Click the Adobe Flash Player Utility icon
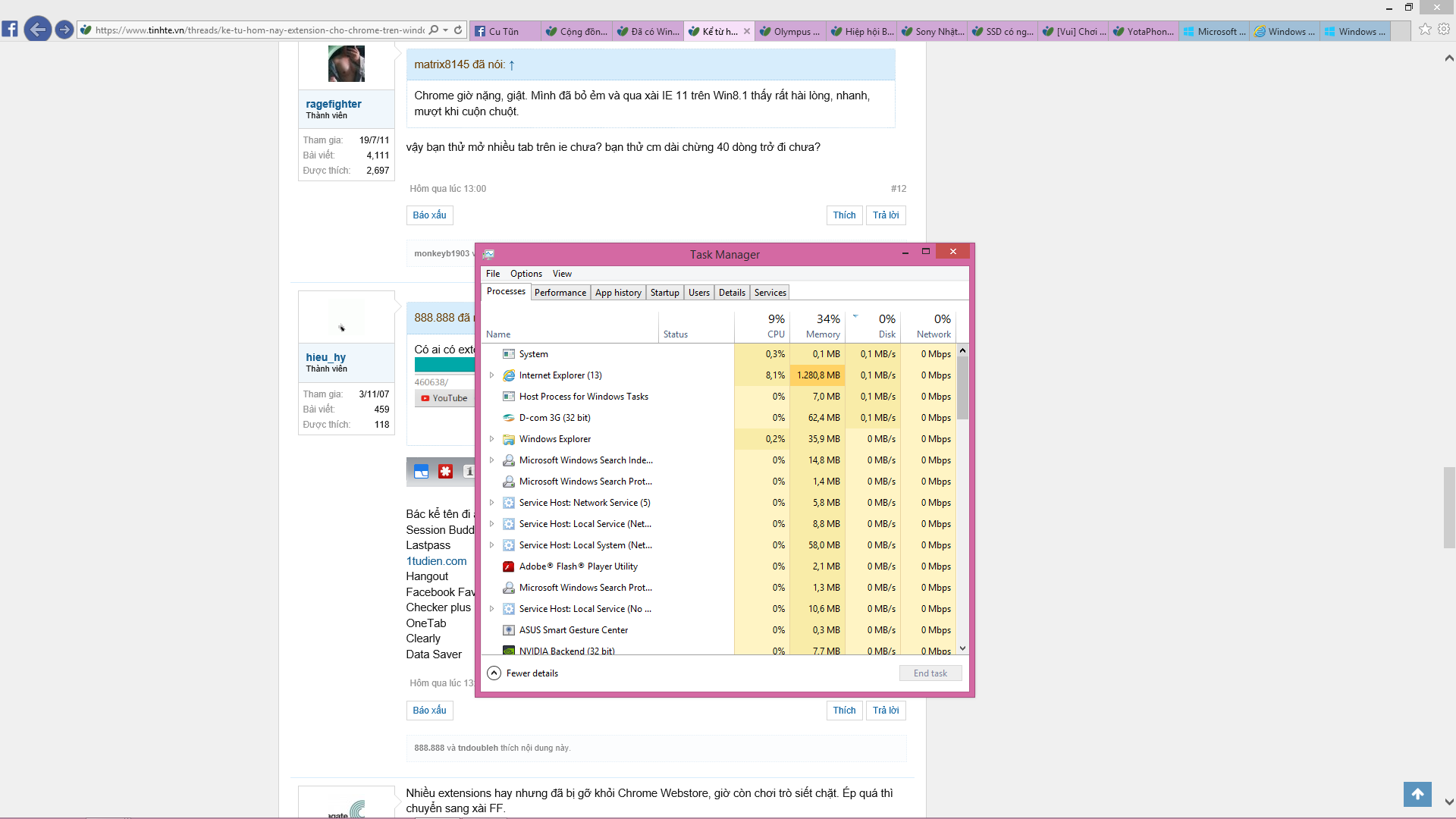This screenshot has height=819, width=1456. [x=509, y=566]
